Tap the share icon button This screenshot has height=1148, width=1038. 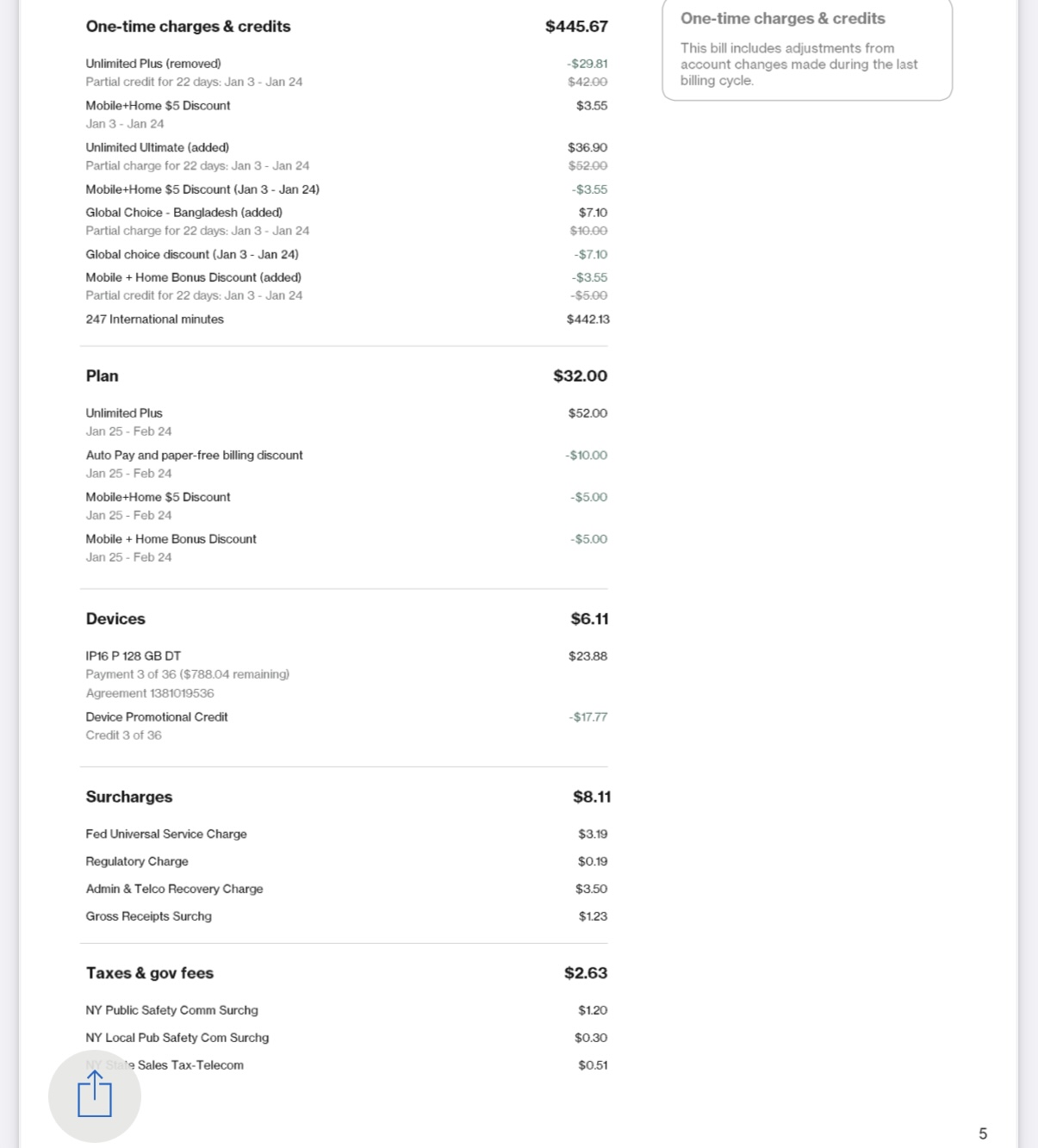pos(95,1096)
